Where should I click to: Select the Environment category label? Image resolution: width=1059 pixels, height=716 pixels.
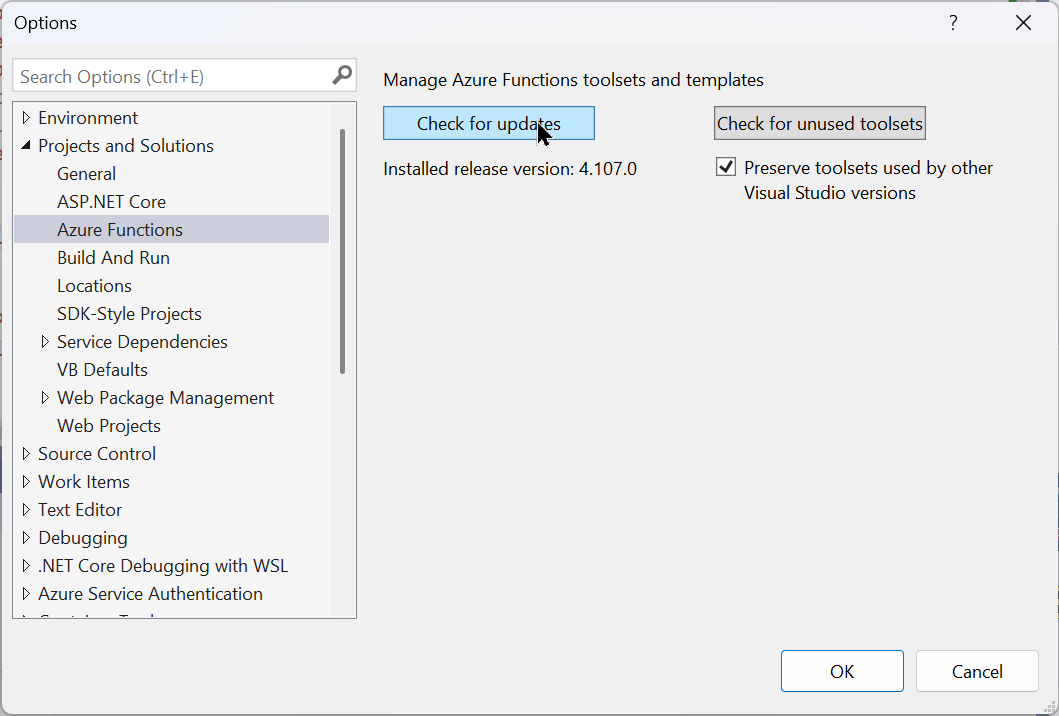88,118
